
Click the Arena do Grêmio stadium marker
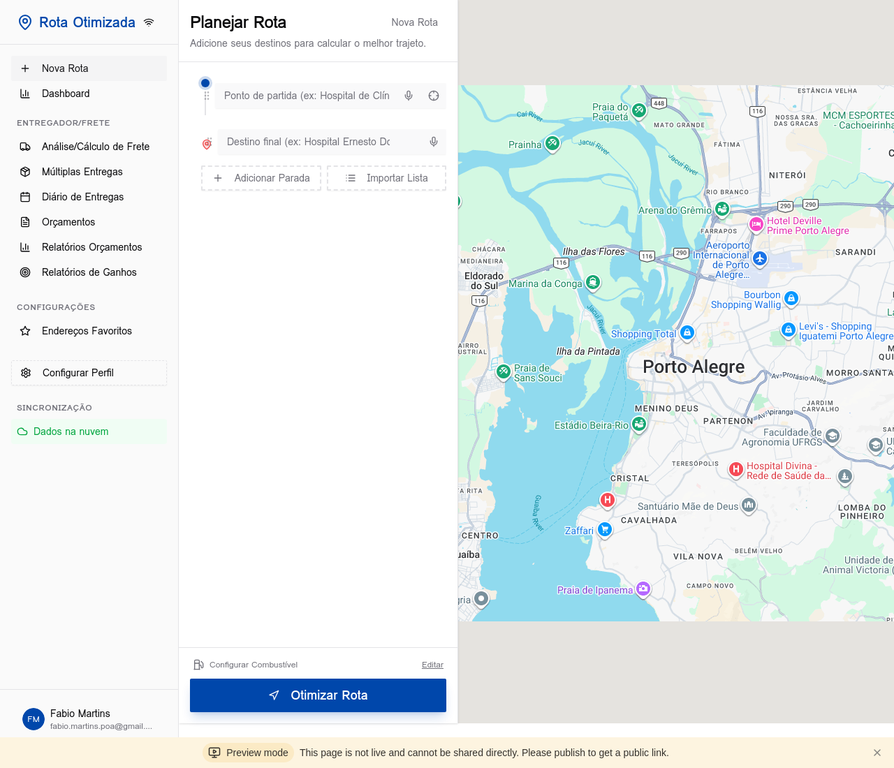coord(721,209)
